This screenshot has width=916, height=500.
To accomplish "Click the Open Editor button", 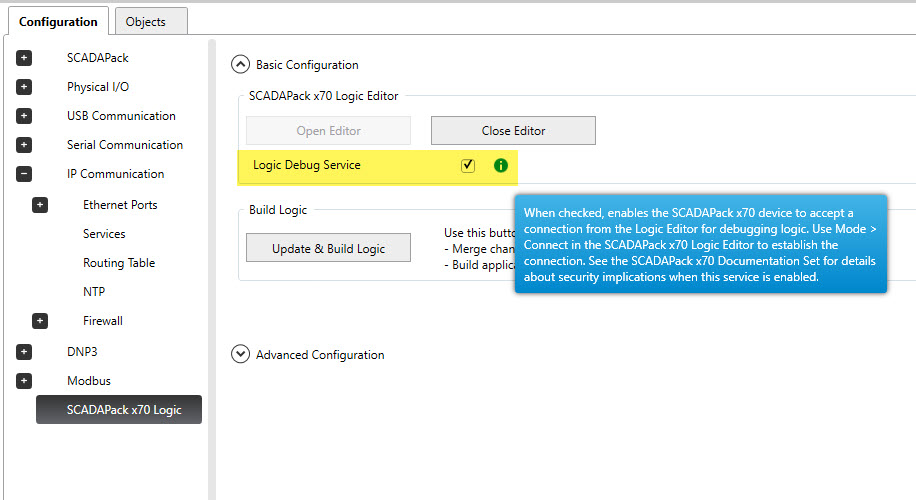I will (328, 130).
